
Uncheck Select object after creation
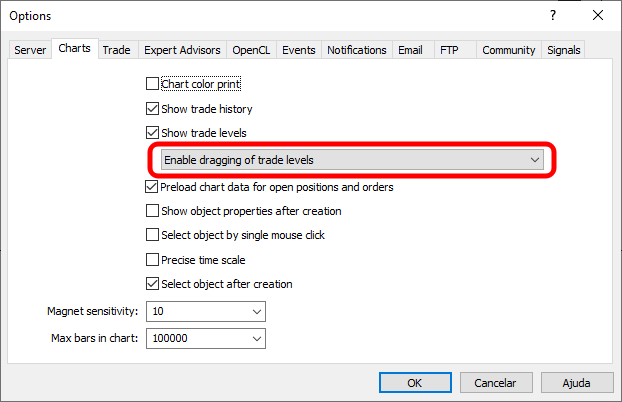click(x=152, y=284)
